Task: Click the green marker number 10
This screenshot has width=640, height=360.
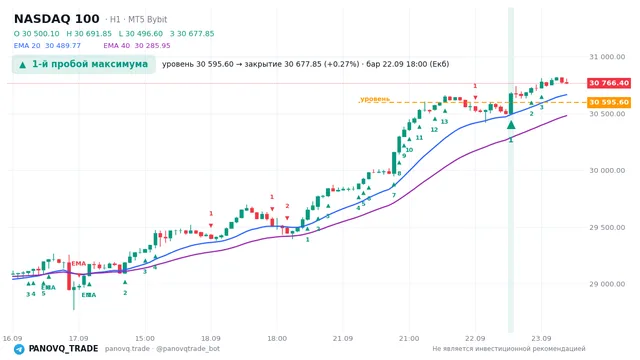Action: tap(409, 150)
